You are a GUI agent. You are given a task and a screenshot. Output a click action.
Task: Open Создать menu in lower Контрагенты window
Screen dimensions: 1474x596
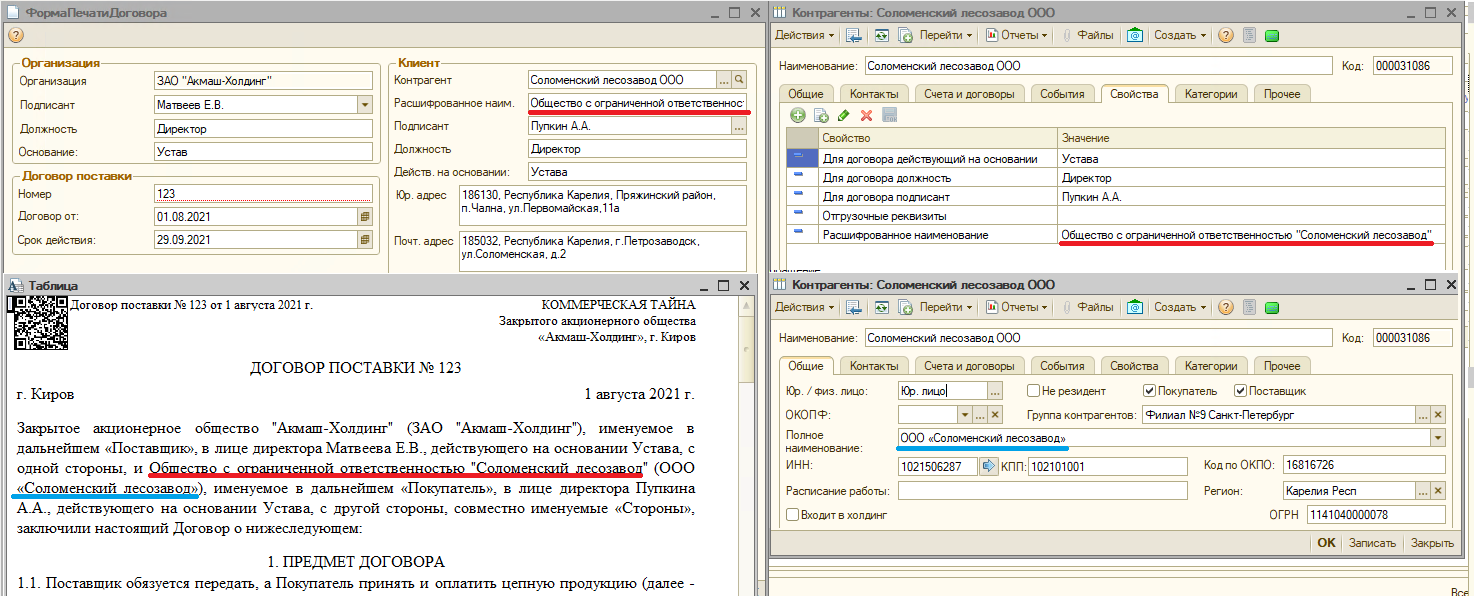click(1180, 307)
